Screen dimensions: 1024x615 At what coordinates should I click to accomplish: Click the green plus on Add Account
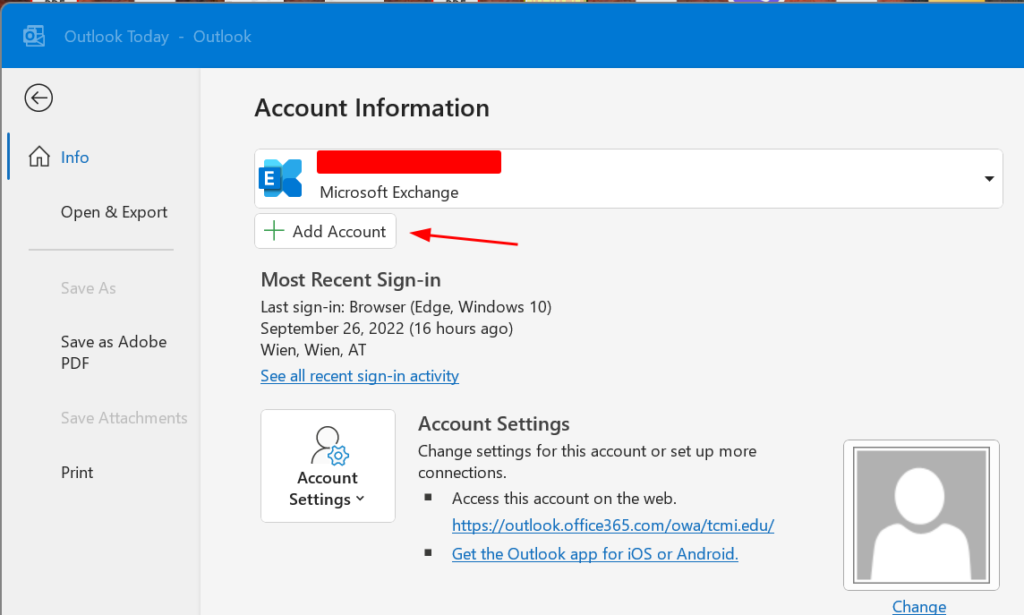point(274,230)
